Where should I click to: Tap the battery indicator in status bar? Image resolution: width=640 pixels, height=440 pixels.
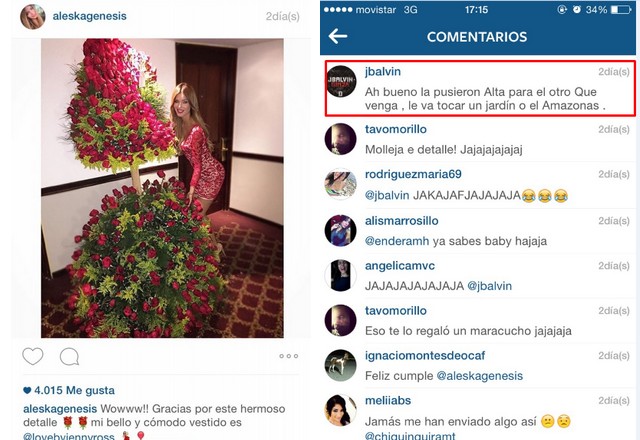click(x=621, y=10)
